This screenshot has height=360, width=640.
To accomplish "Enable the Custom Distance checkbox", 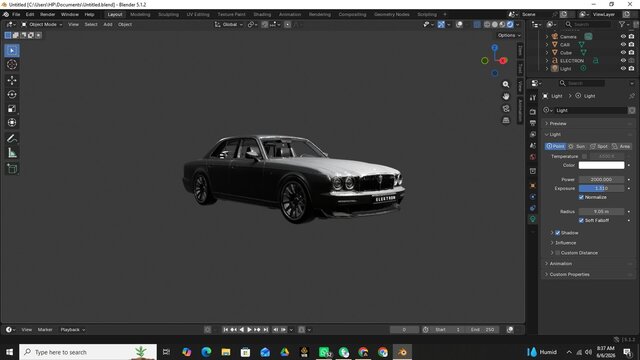I will click(x=558, y=253).
